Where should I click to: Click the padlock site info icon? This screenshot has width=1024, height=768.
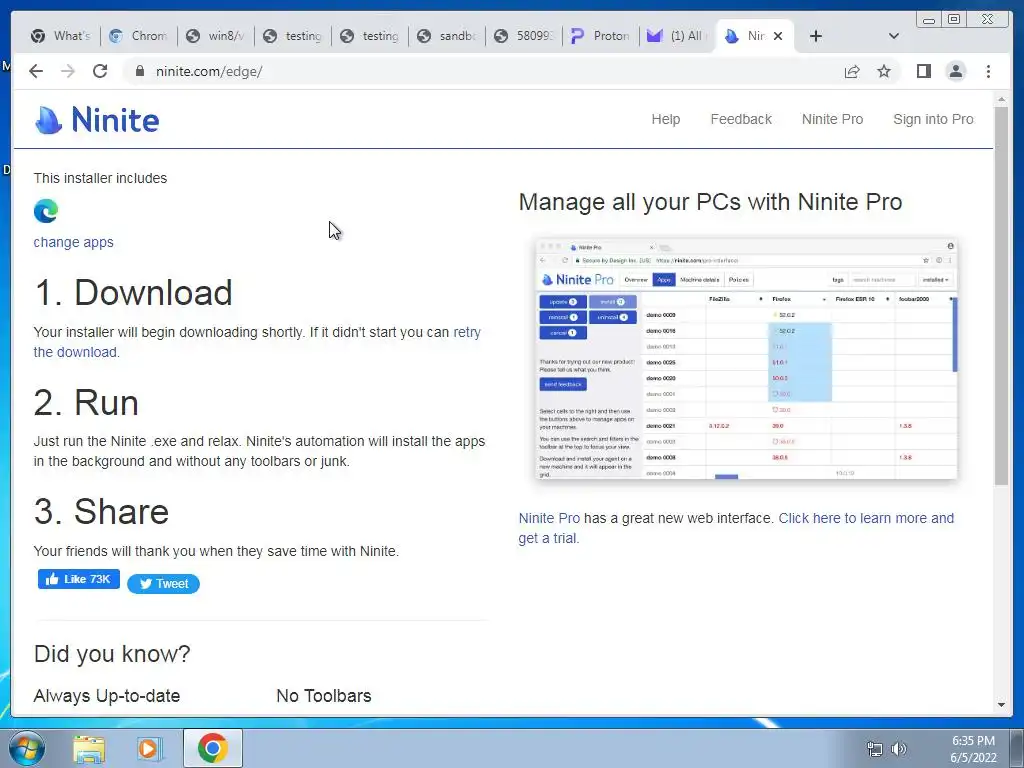[139, 71]
